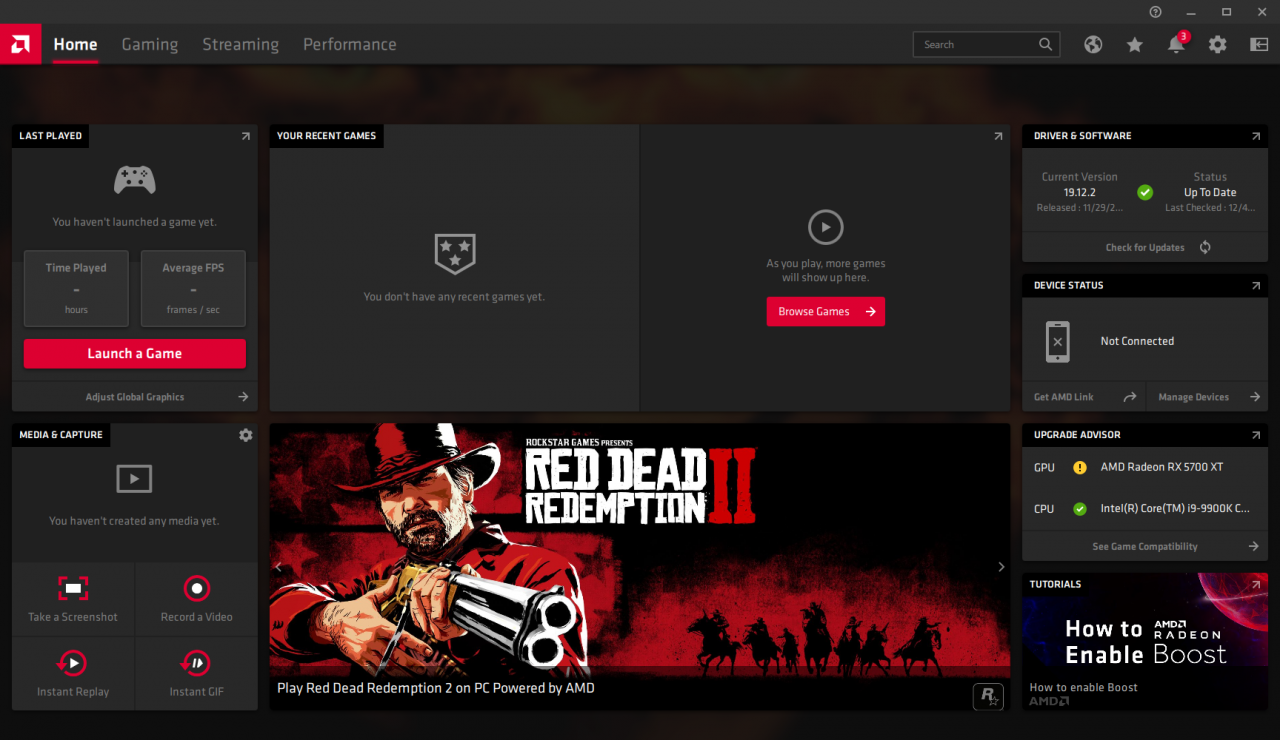The image size is (1280, 740).
Task: Open See Game Compatibility
Action: tap(1145, 547)
